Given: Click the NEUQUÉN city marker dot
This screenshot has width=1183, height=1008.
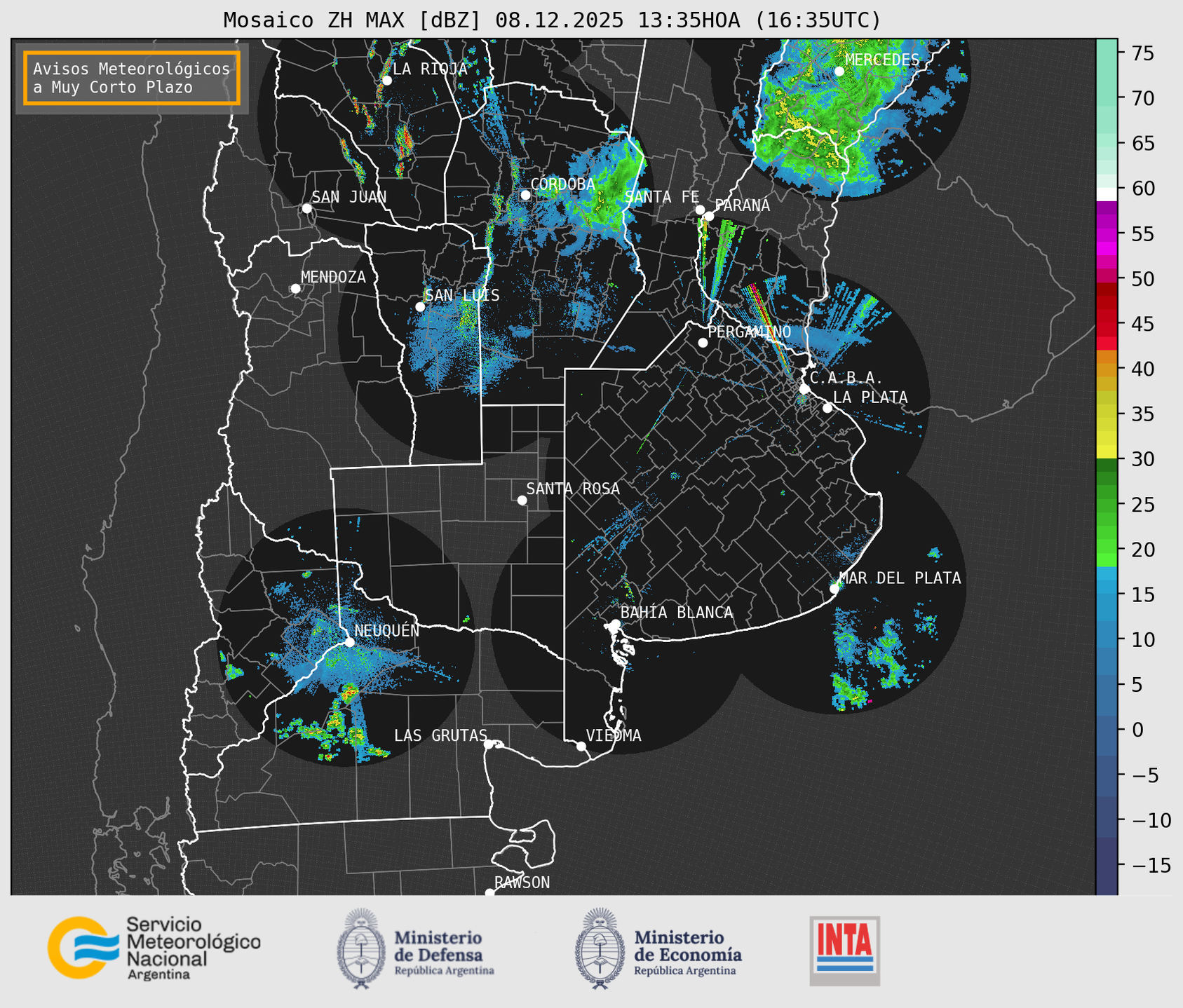Looking at the screenshot, I should 349,642.
